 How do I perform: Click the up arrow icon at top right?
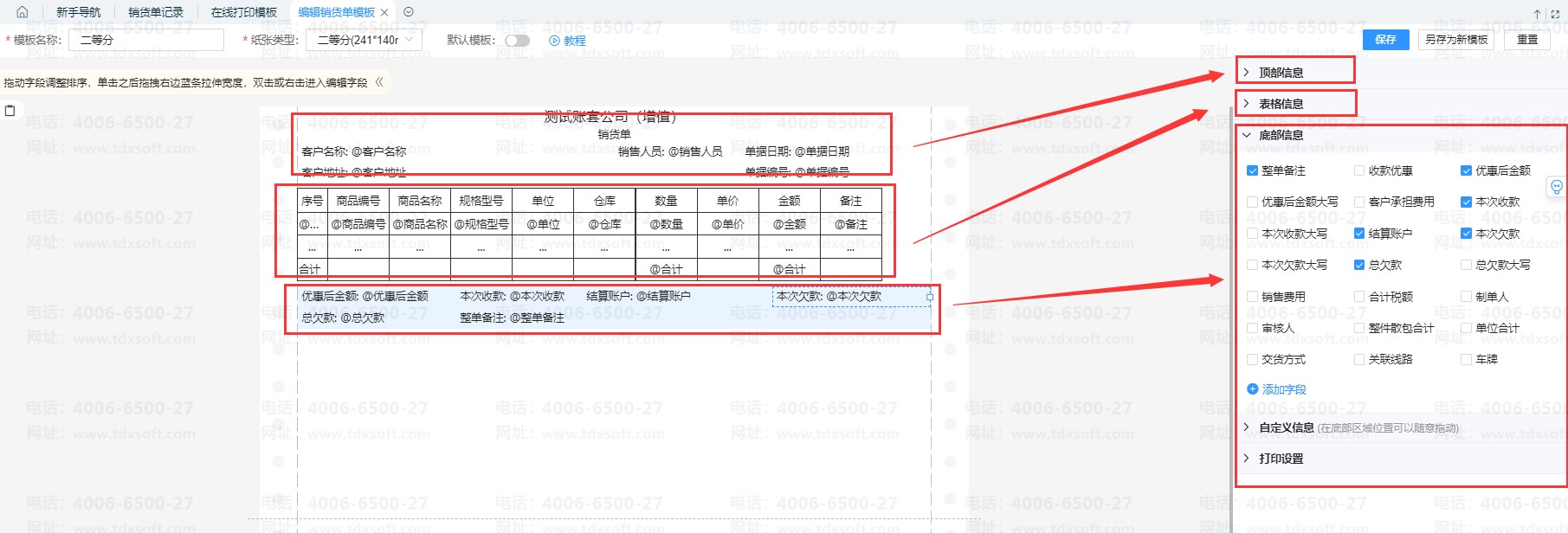click(x=1537, y=14)
